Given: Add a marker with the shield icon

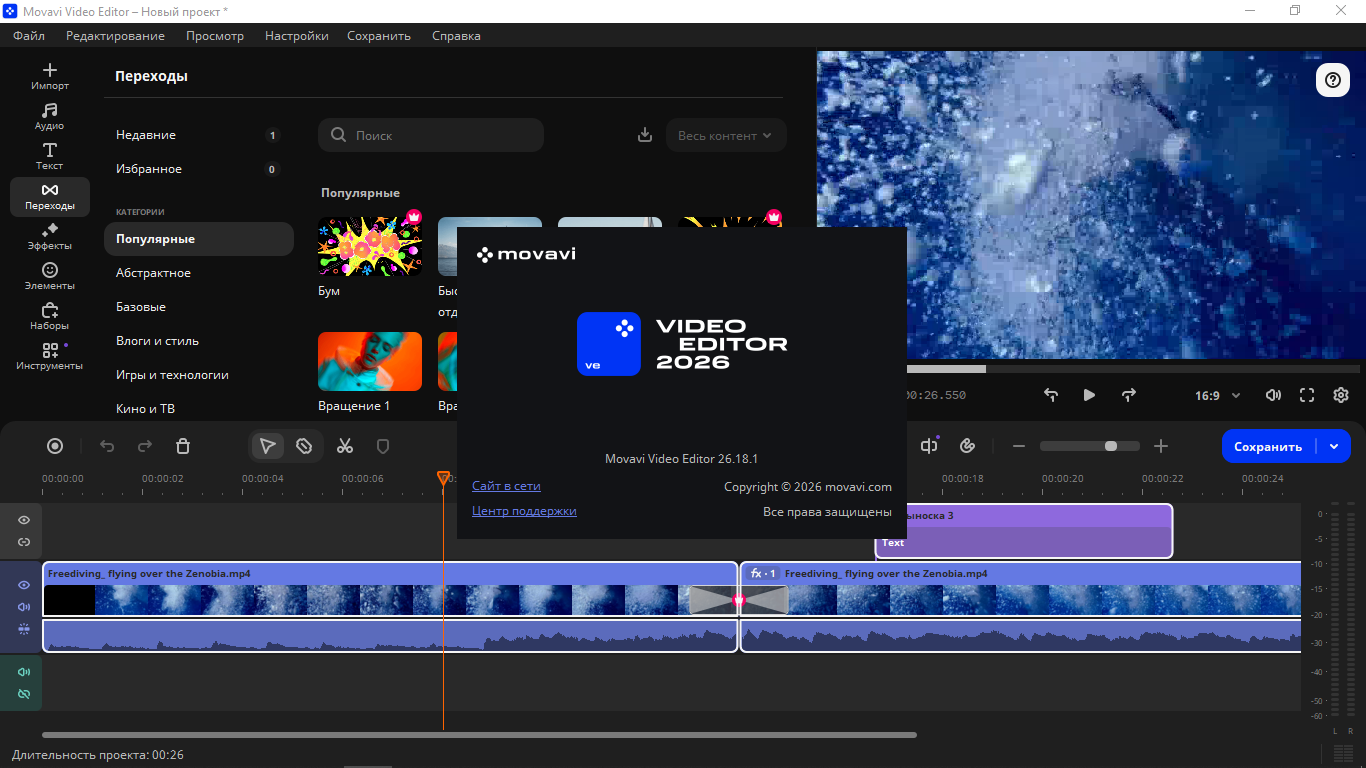Looking at the screenshot, I should tap(382, 446).
